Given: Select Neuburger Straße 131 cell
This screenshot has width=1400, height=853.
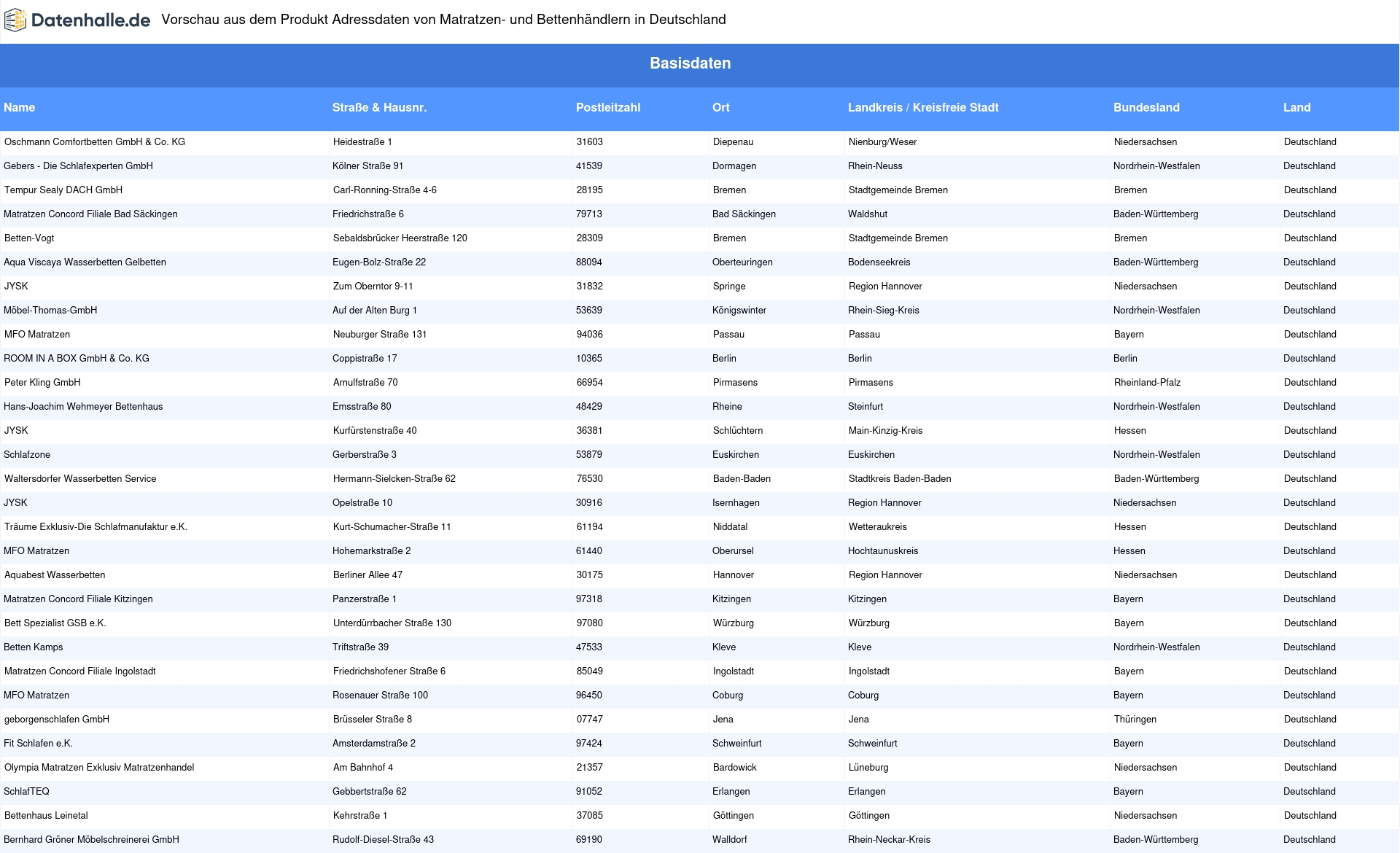Looking at the screenshot, I should tap(380, 335).
